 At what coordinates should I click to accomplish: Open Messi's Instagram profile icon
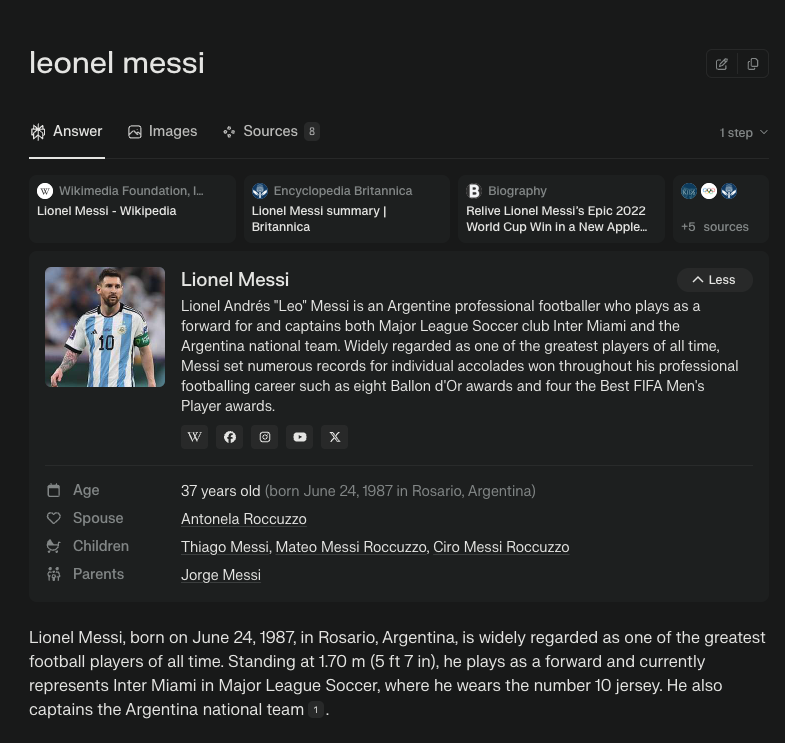tap(264, 437)
